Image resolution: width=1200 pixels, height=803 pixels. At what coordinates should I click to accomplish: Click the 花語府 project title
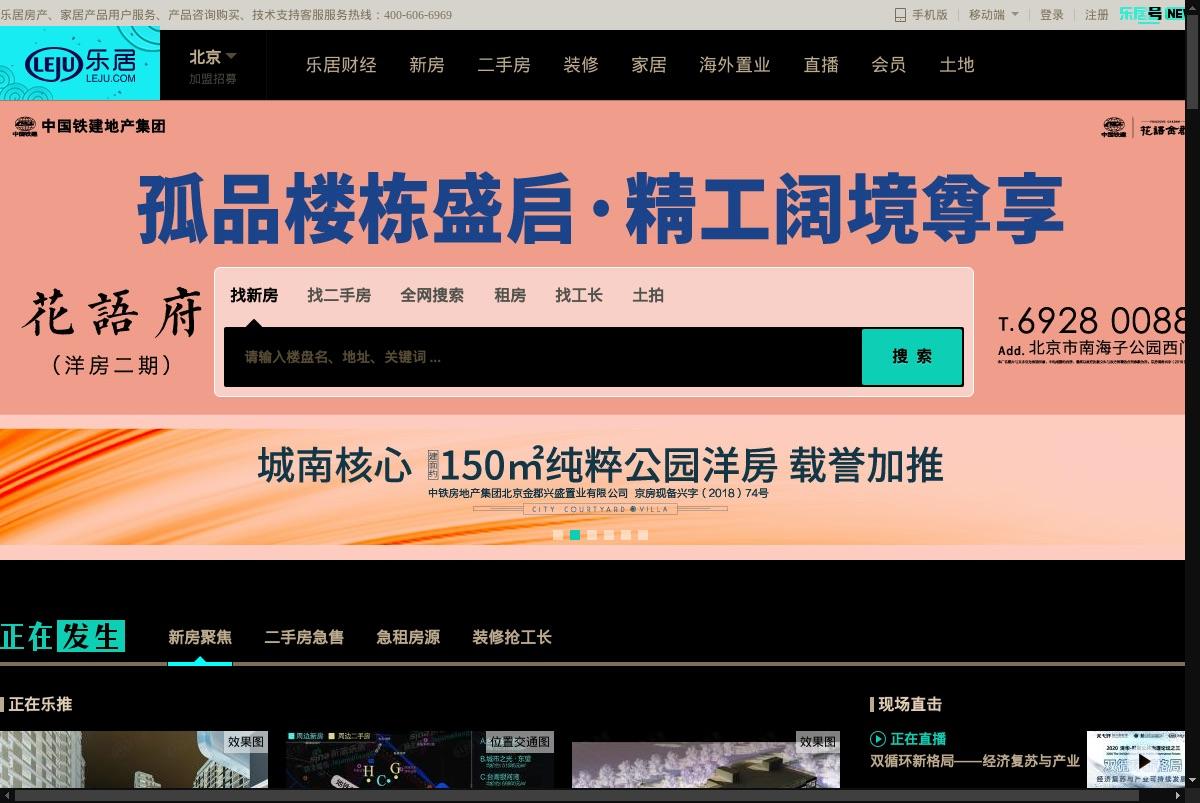[x=113, y=313]
